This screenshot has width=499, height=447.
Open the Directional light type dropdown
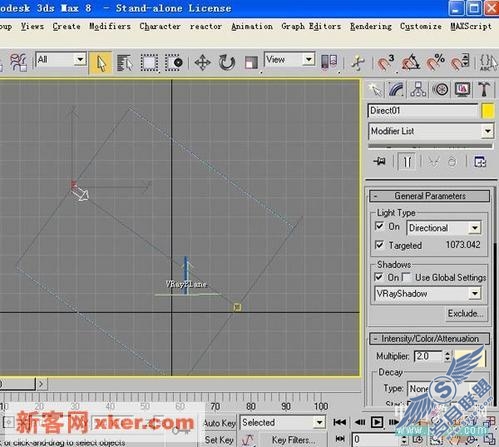(x=475, y=228)
